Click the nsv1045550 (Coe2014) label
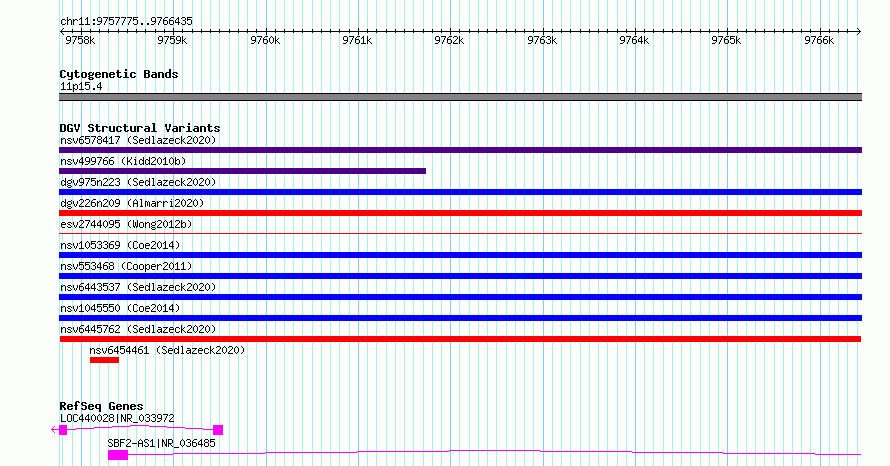The image size is (890, 466). click(x=120, y=308)
